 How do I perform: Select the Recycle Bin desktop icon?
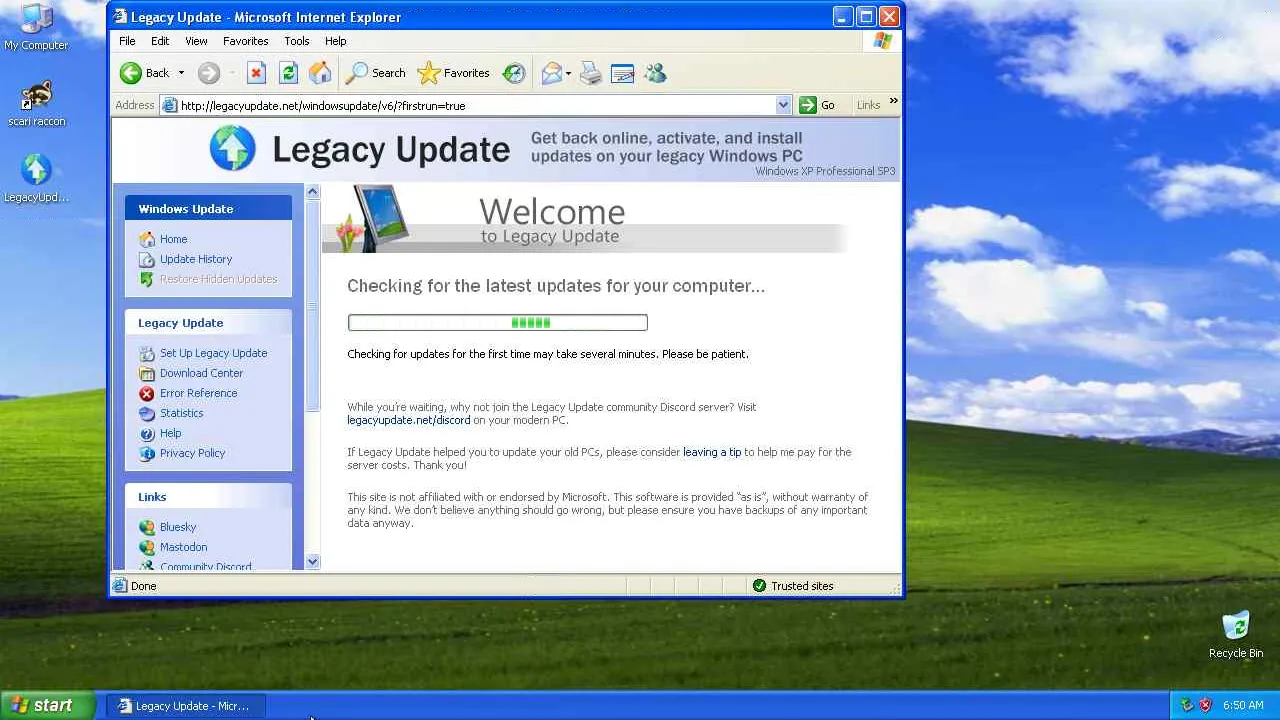pos(1236,635)
